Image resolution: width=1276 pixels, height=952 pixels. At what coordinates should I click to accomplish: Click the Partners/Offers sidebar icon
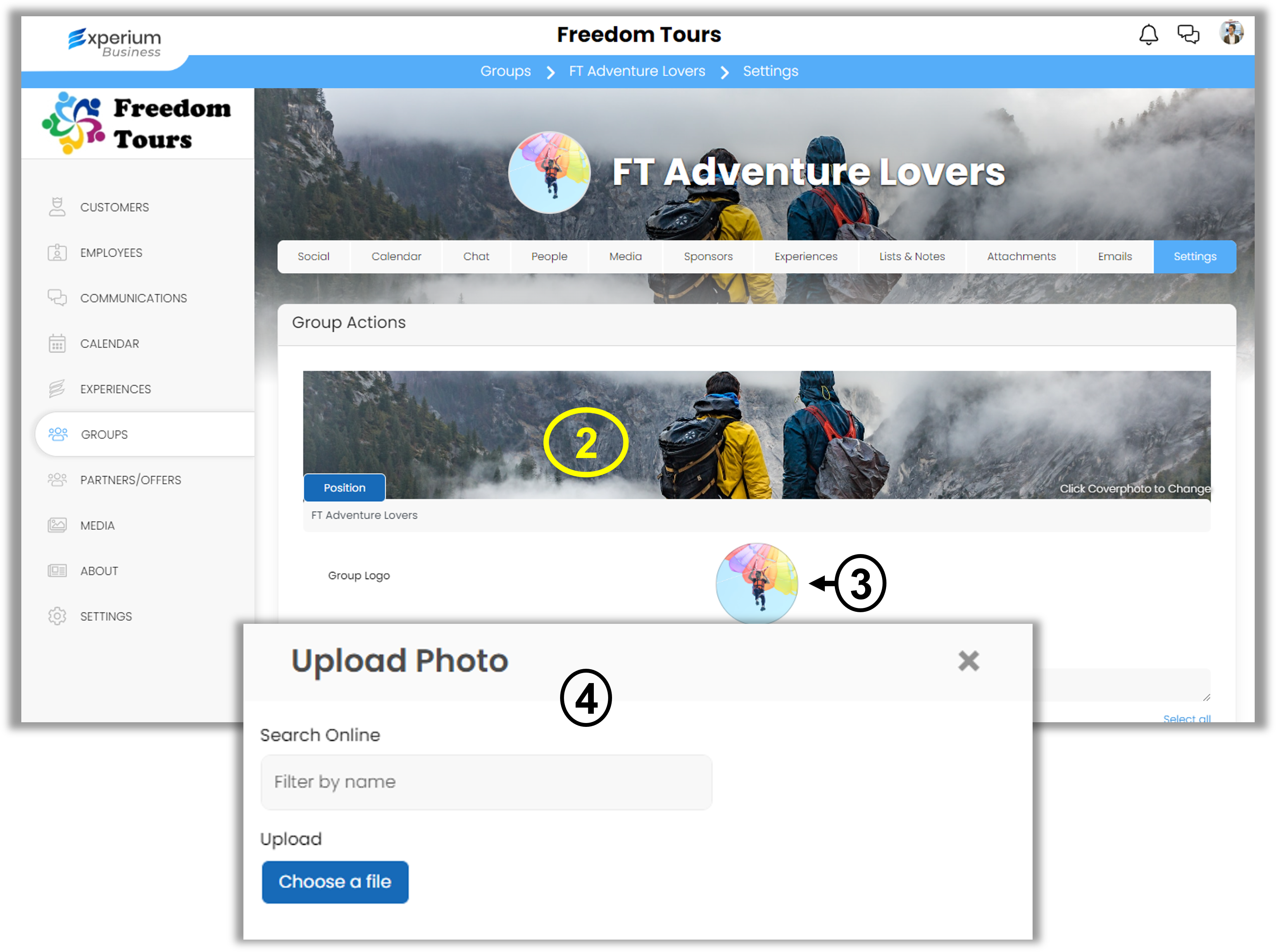click(57, 479)
